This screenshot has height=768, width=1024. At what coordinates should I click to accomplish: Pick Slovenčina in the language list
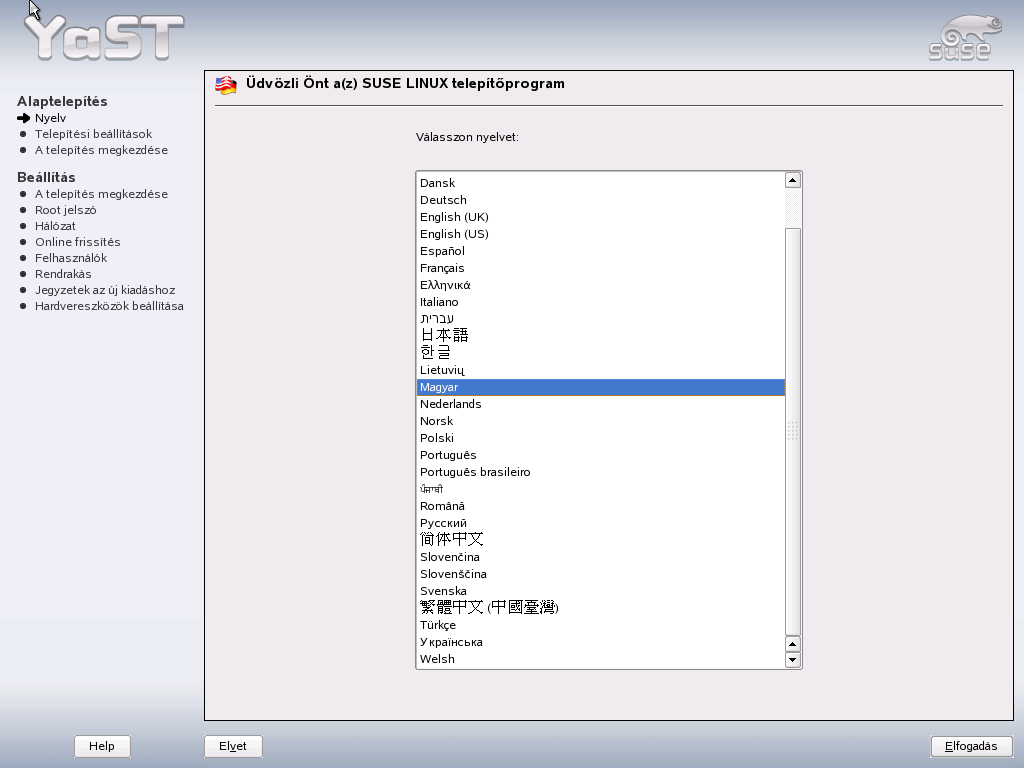tap(601, 557)
